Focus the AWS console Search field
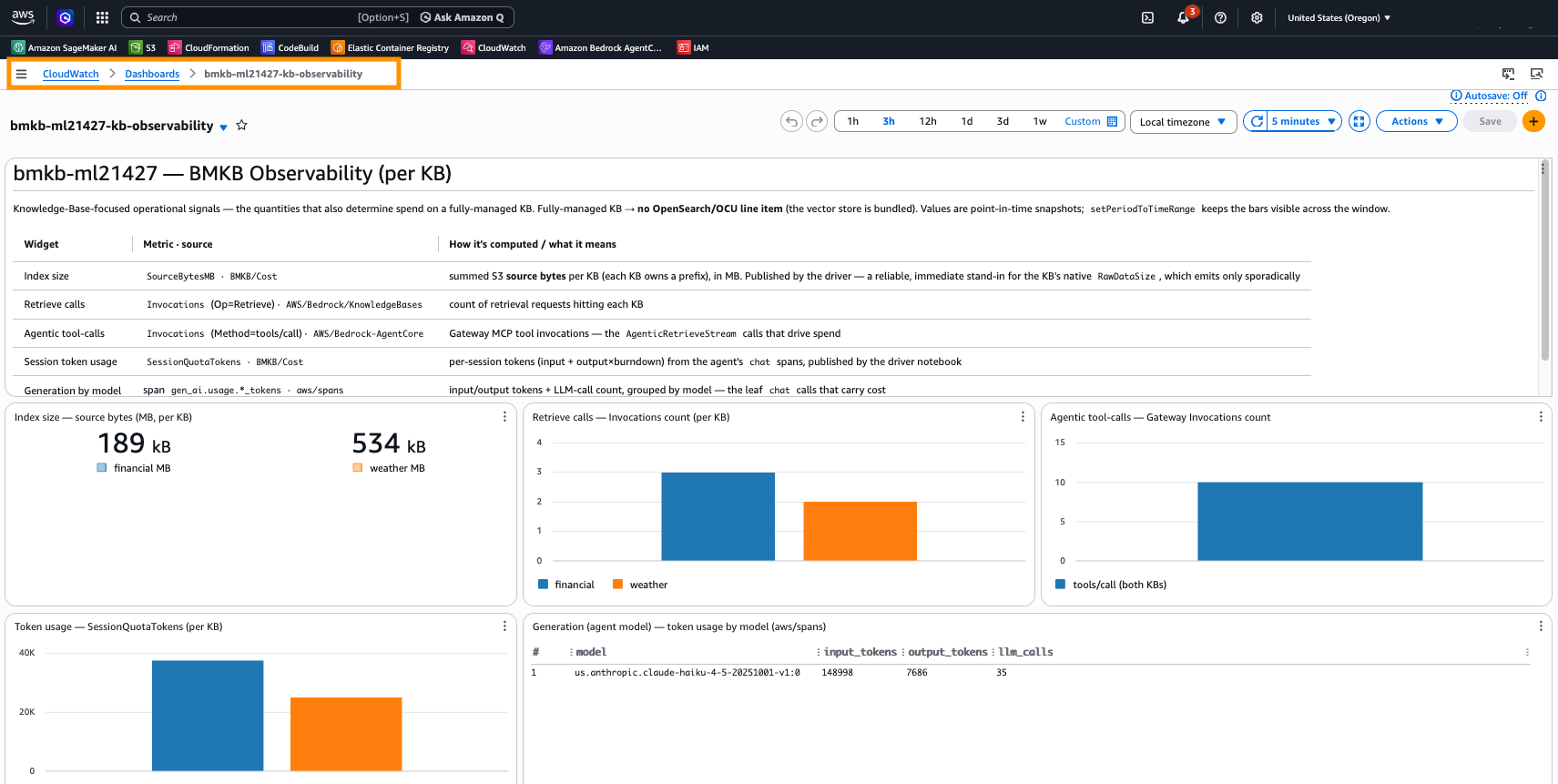Screen dimensions: 1558x784 click(264, 17)
